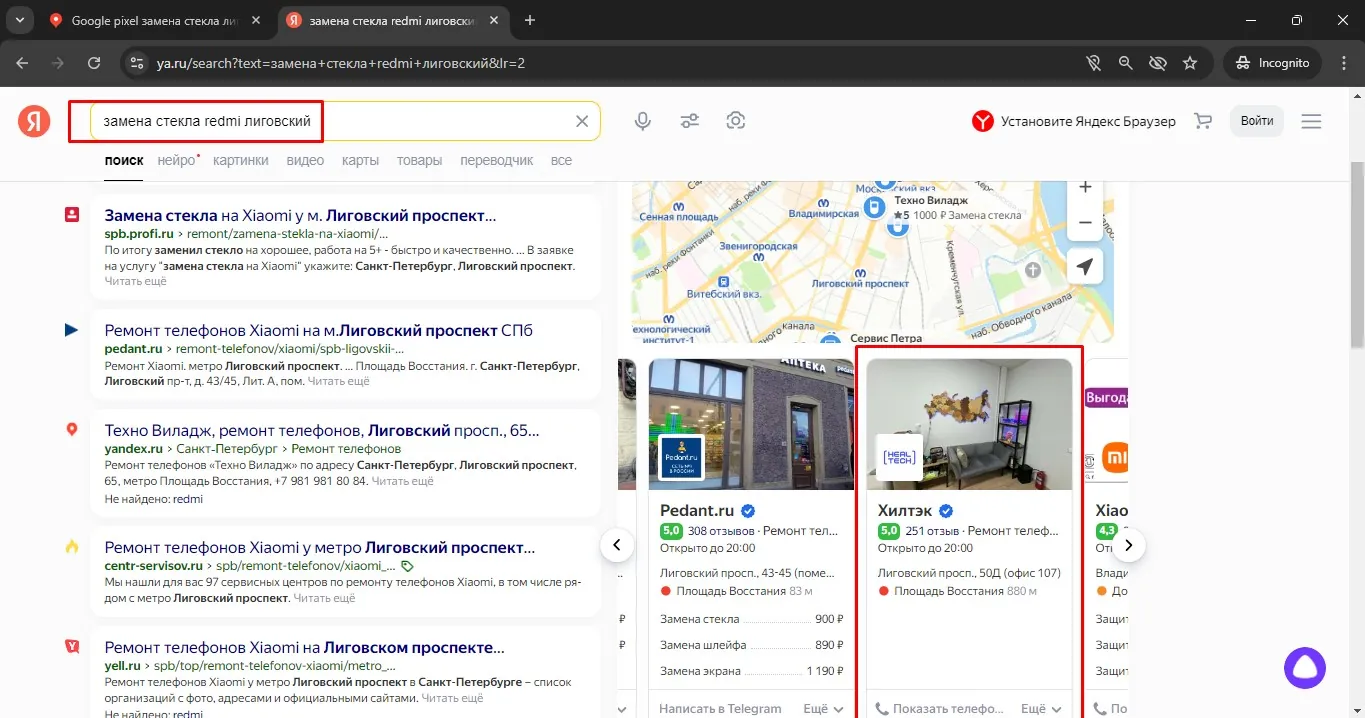Start voice search with microphone icon
The image size is (1365, 718).
[x=643, y=121]
